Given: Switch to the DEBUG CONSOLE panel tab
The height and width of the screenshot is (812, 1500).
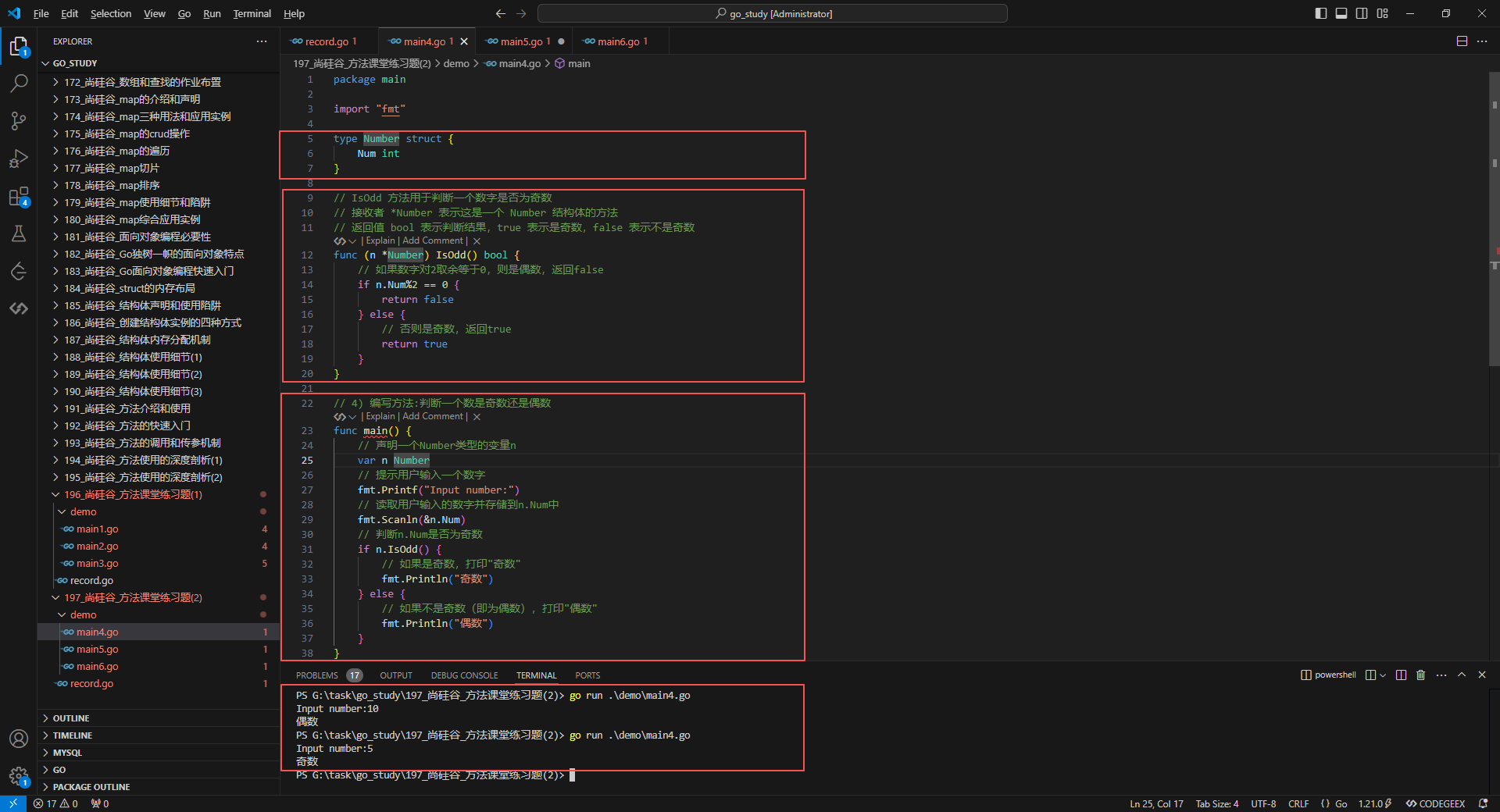Looking at the screenshot, I should [x=464, y=675].
